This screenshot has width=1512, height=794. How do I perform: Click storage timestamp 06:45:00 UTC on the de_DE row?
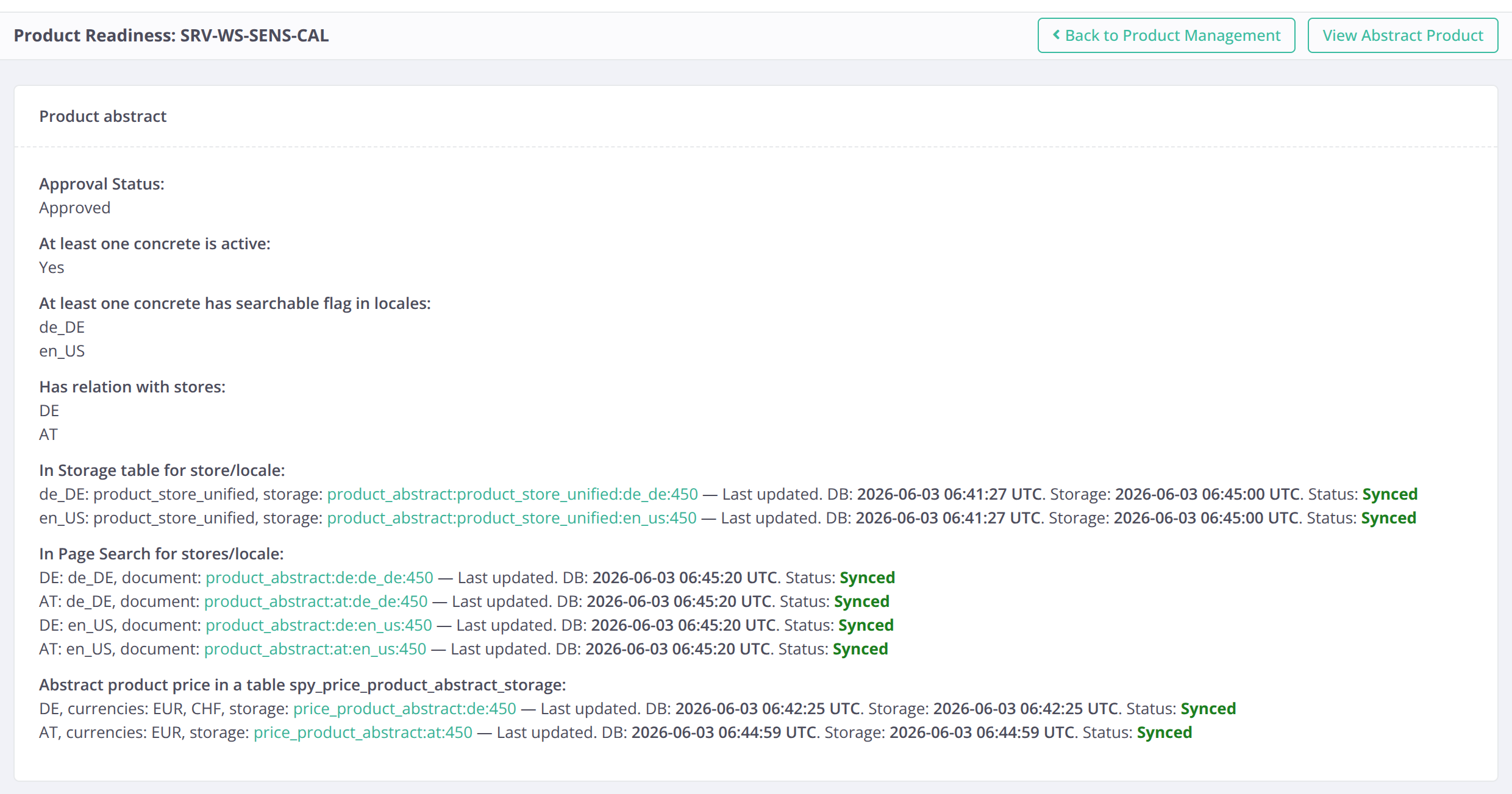pos(1207,494)
